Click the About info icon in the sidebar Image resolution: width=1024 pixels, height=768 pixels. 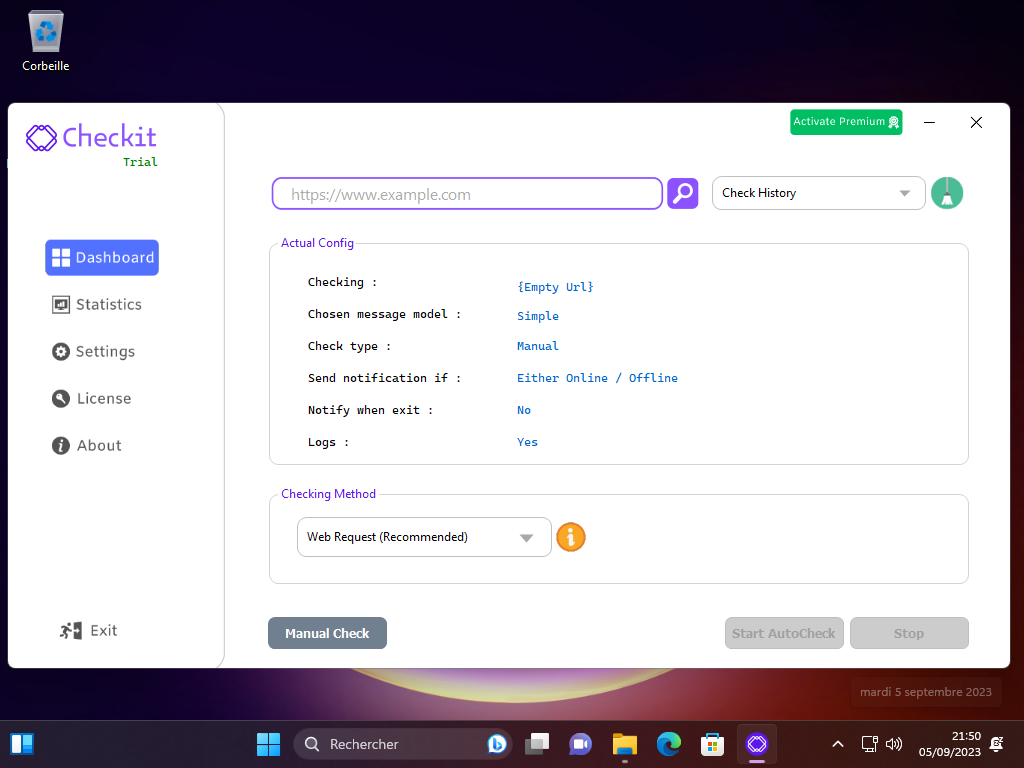[x=60, y=445]
